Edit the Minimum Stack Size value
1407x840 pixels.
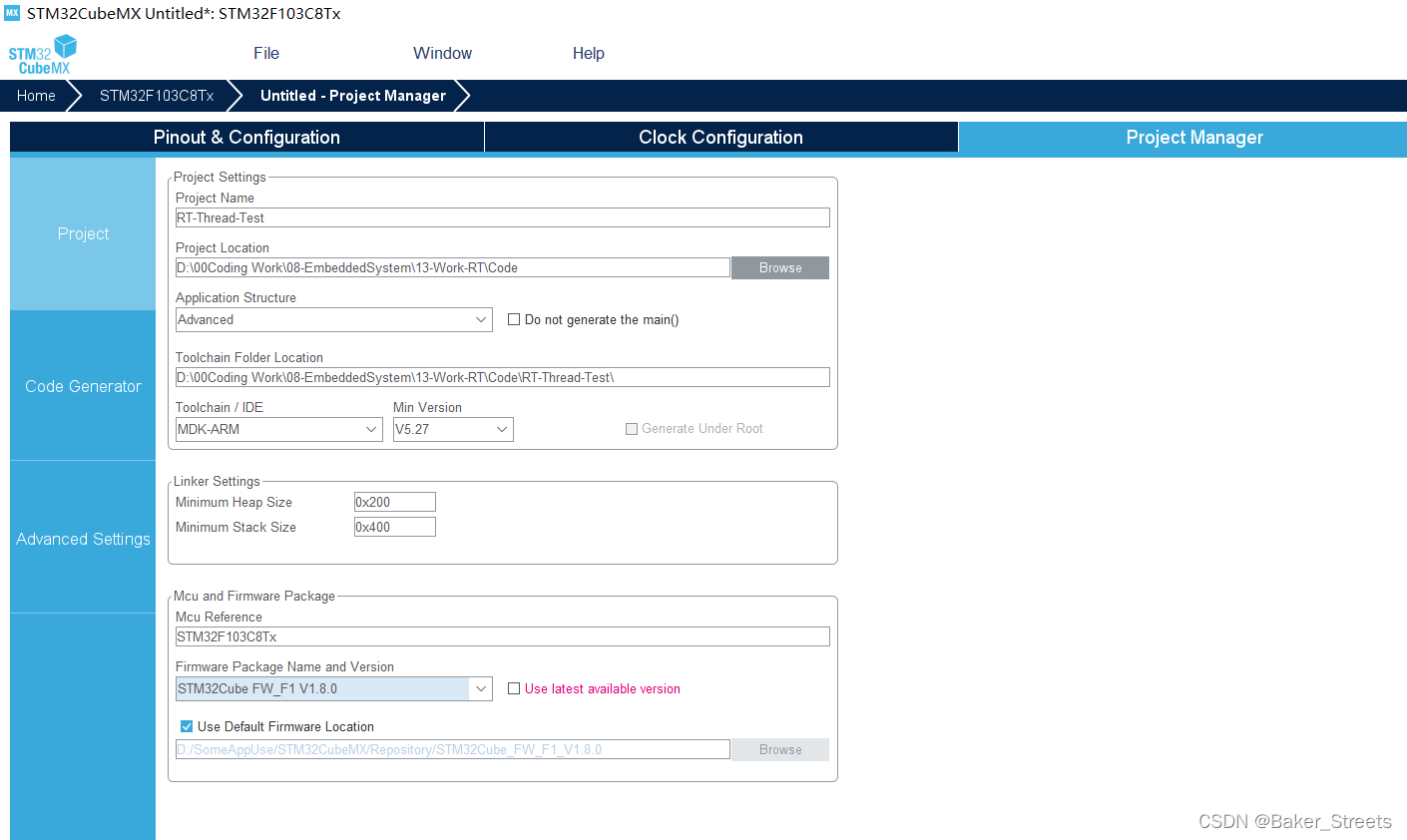(x=395, y=527)
